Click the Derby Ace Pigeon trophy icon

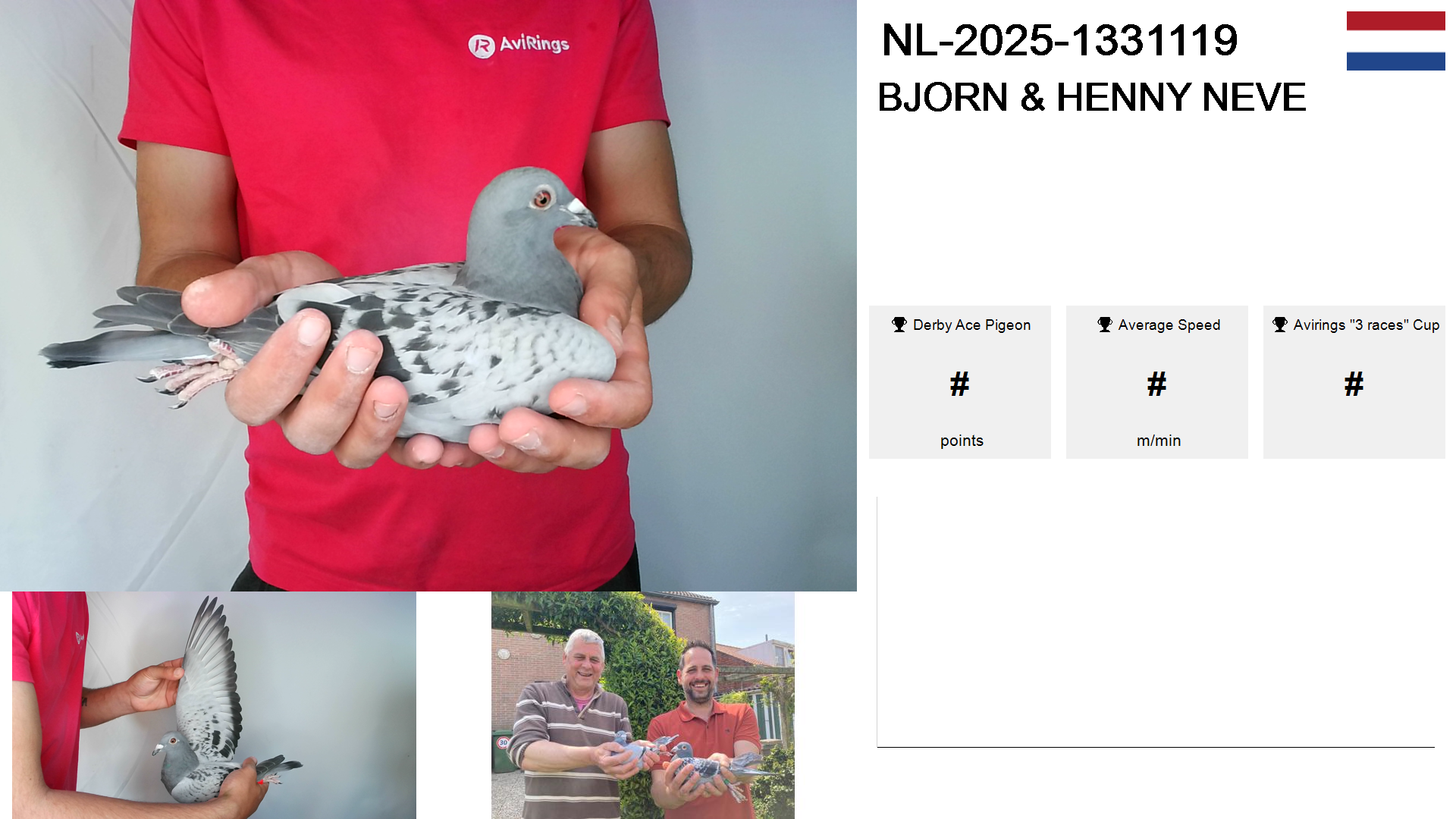coord(899,325)
